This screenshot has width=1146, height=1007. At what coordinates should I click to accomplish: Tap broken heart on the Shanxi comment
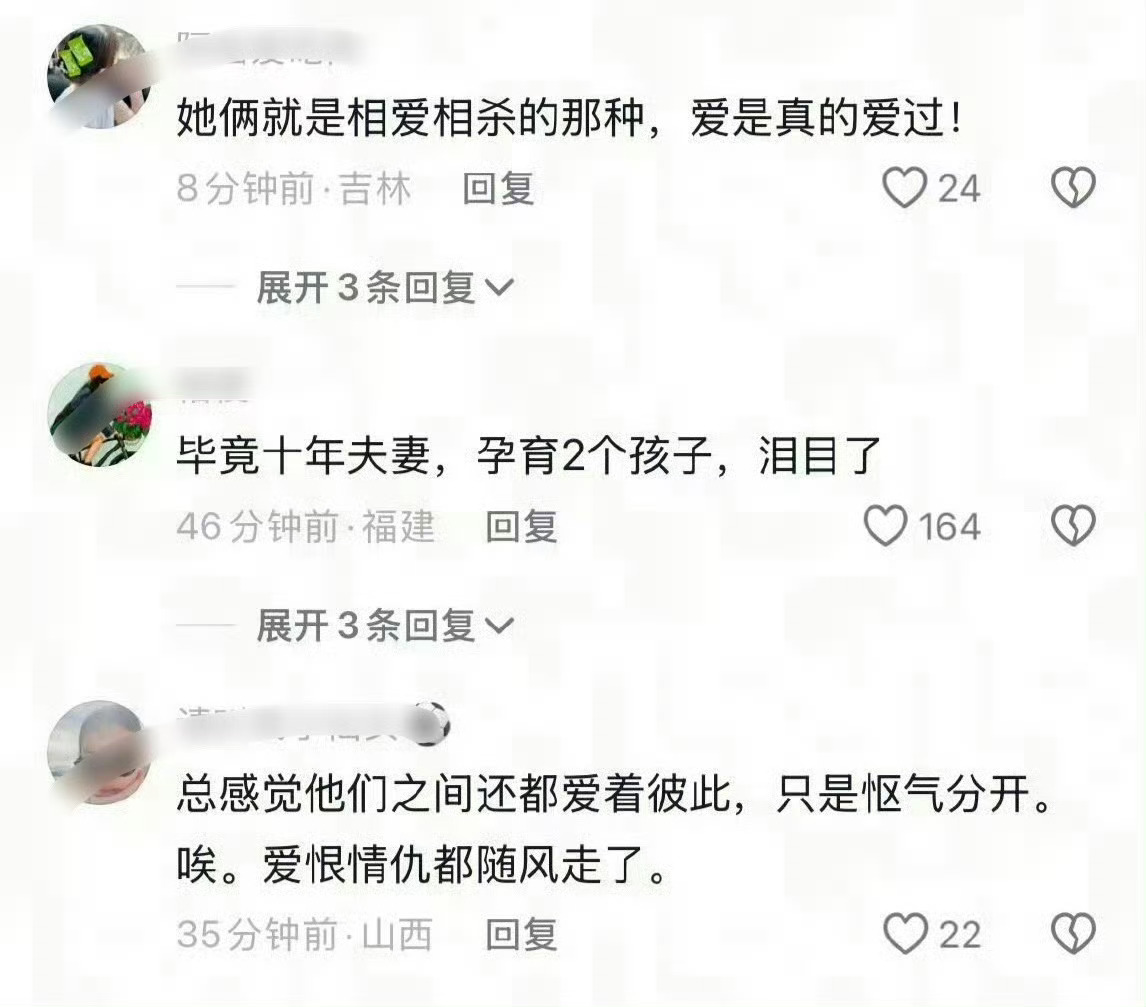point(1073,933)
